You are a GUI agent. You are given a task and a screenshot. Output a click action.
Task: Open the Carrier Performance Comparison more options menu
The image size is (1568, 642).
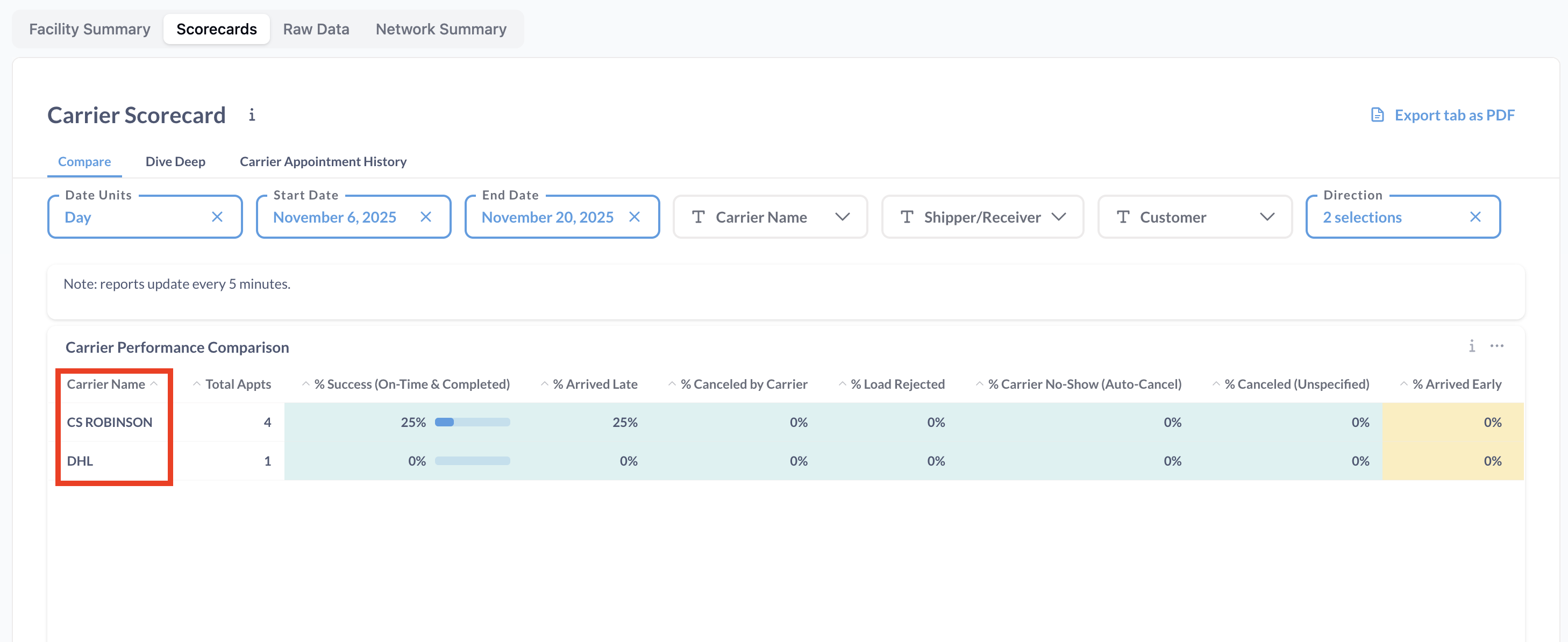[x=1497, y=346]
